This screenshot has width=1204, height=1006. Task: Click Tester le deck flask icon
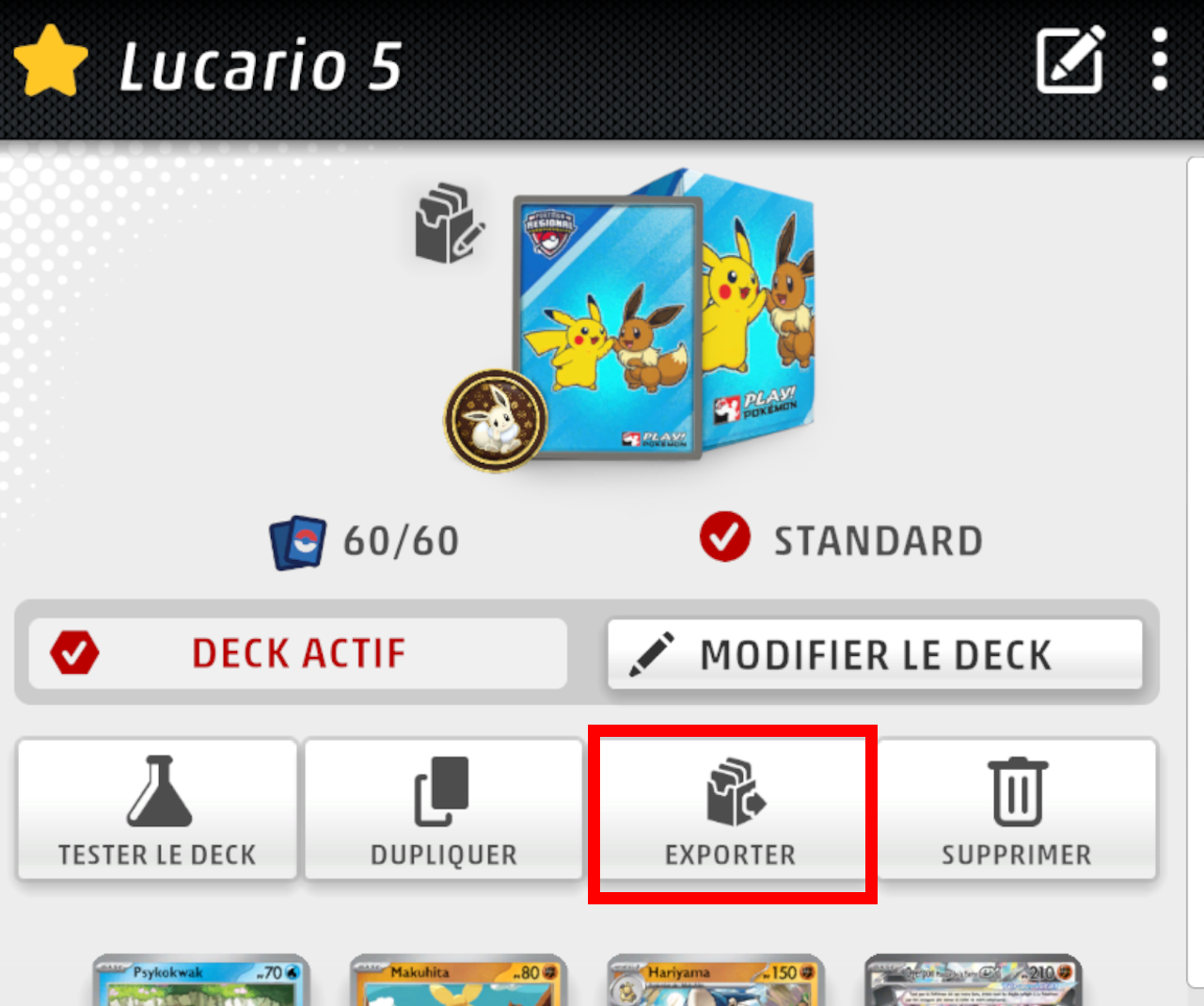pyautogui.click(x=159, y=790)
